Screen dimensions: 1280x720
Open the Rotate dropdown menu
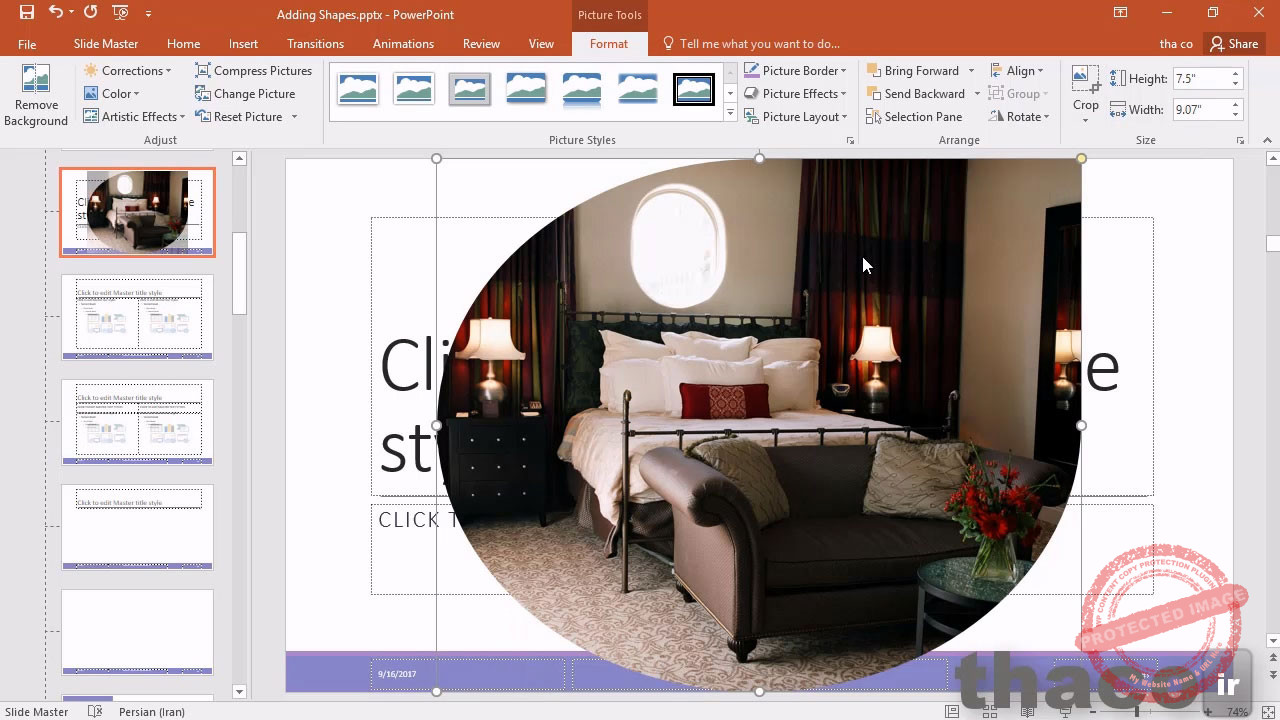tap(1019, 117)
